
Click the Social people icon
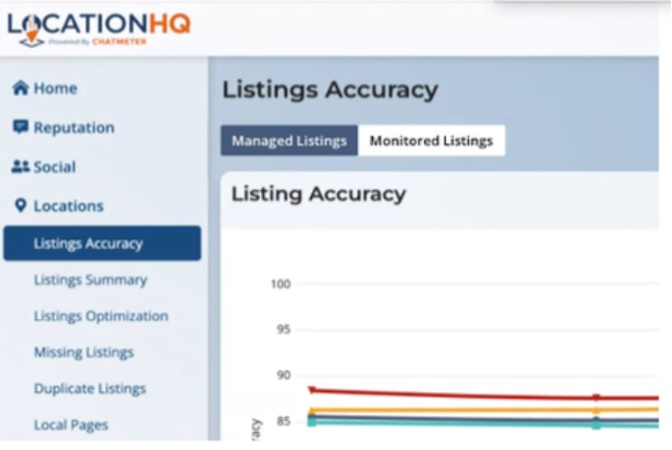point(20,167)
